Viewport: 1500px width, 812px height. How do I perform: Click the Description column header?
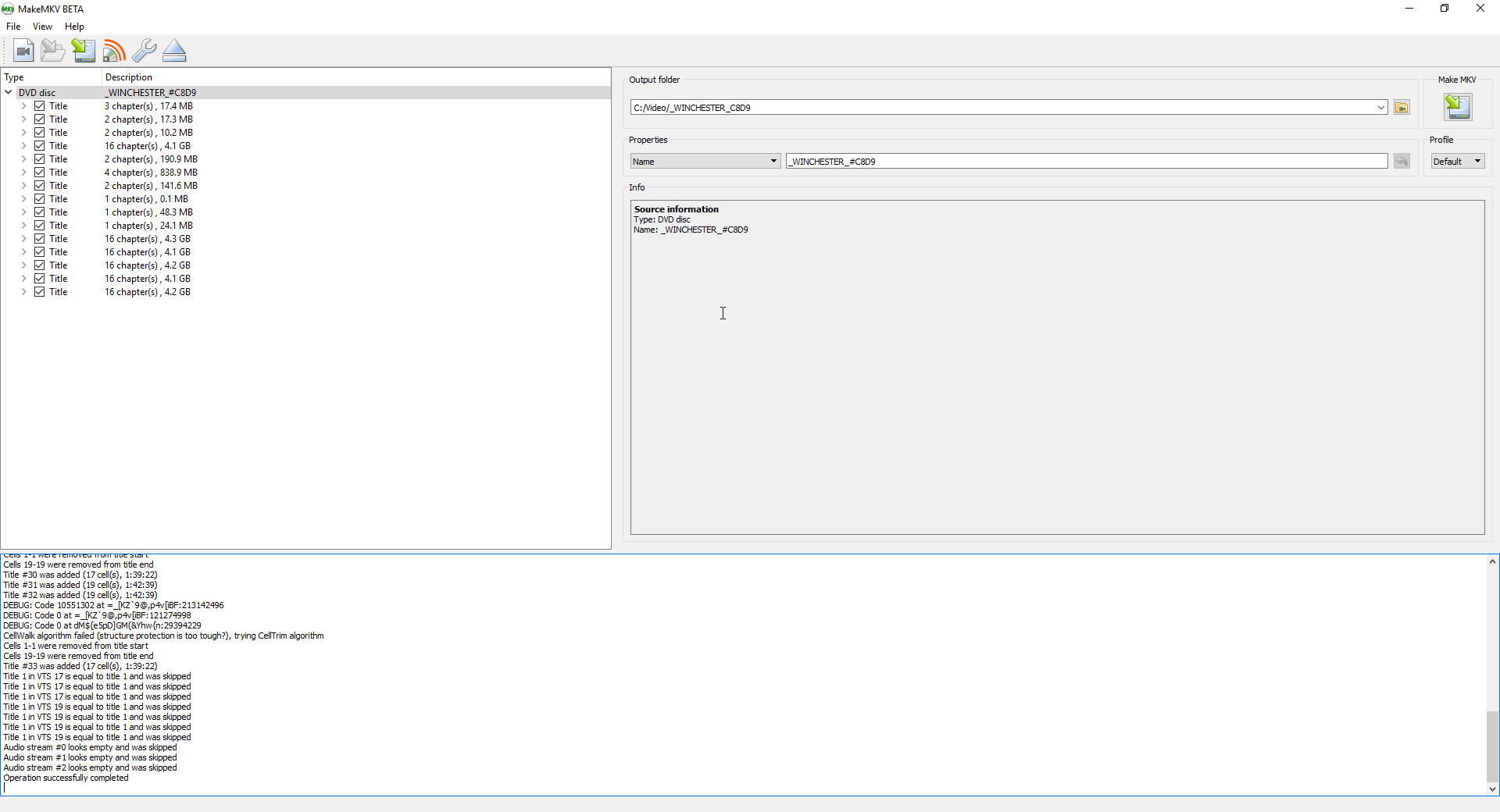(356, 77)
